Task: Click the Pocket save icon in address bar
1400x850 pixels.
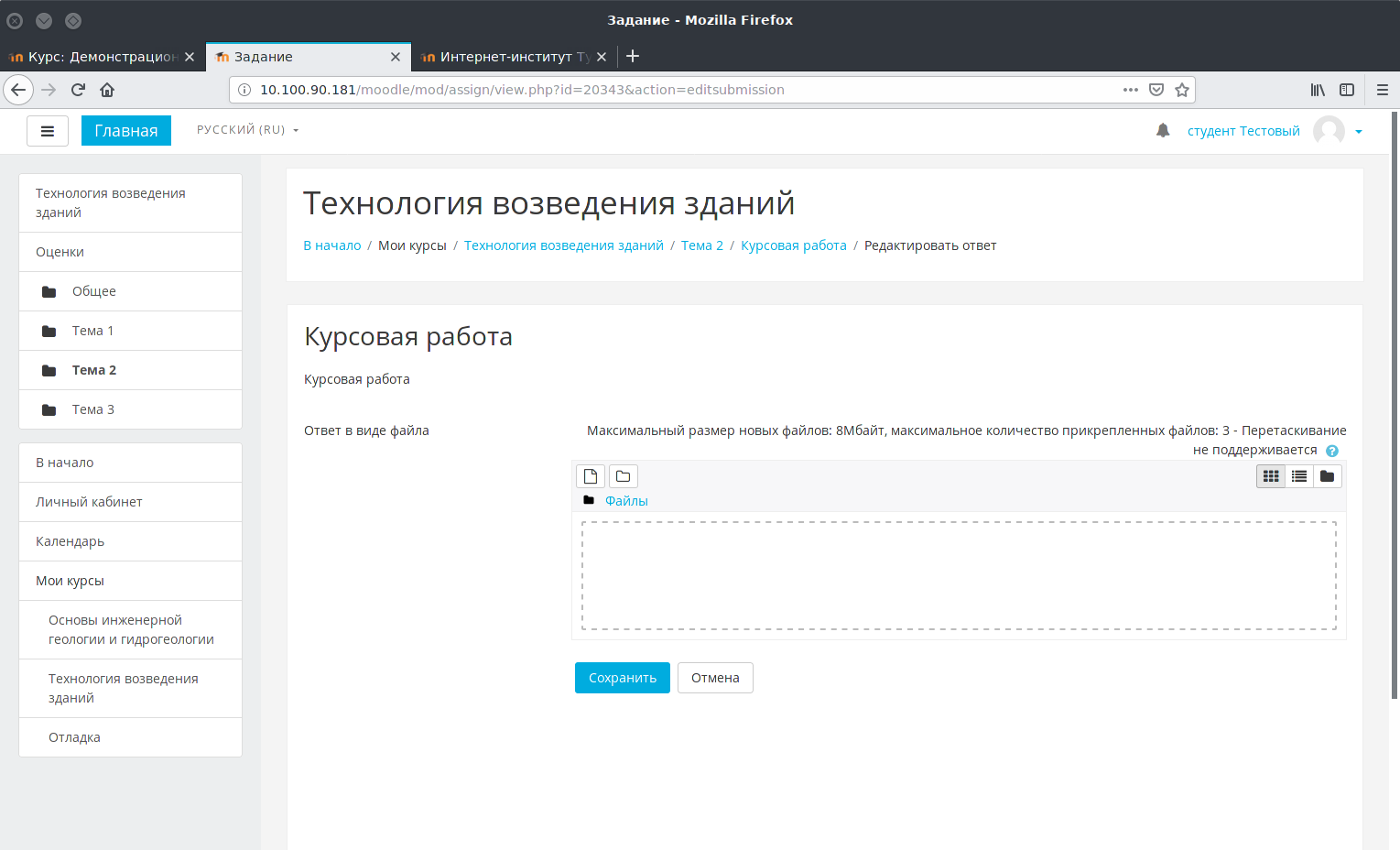Action: tap(1156, 90)
